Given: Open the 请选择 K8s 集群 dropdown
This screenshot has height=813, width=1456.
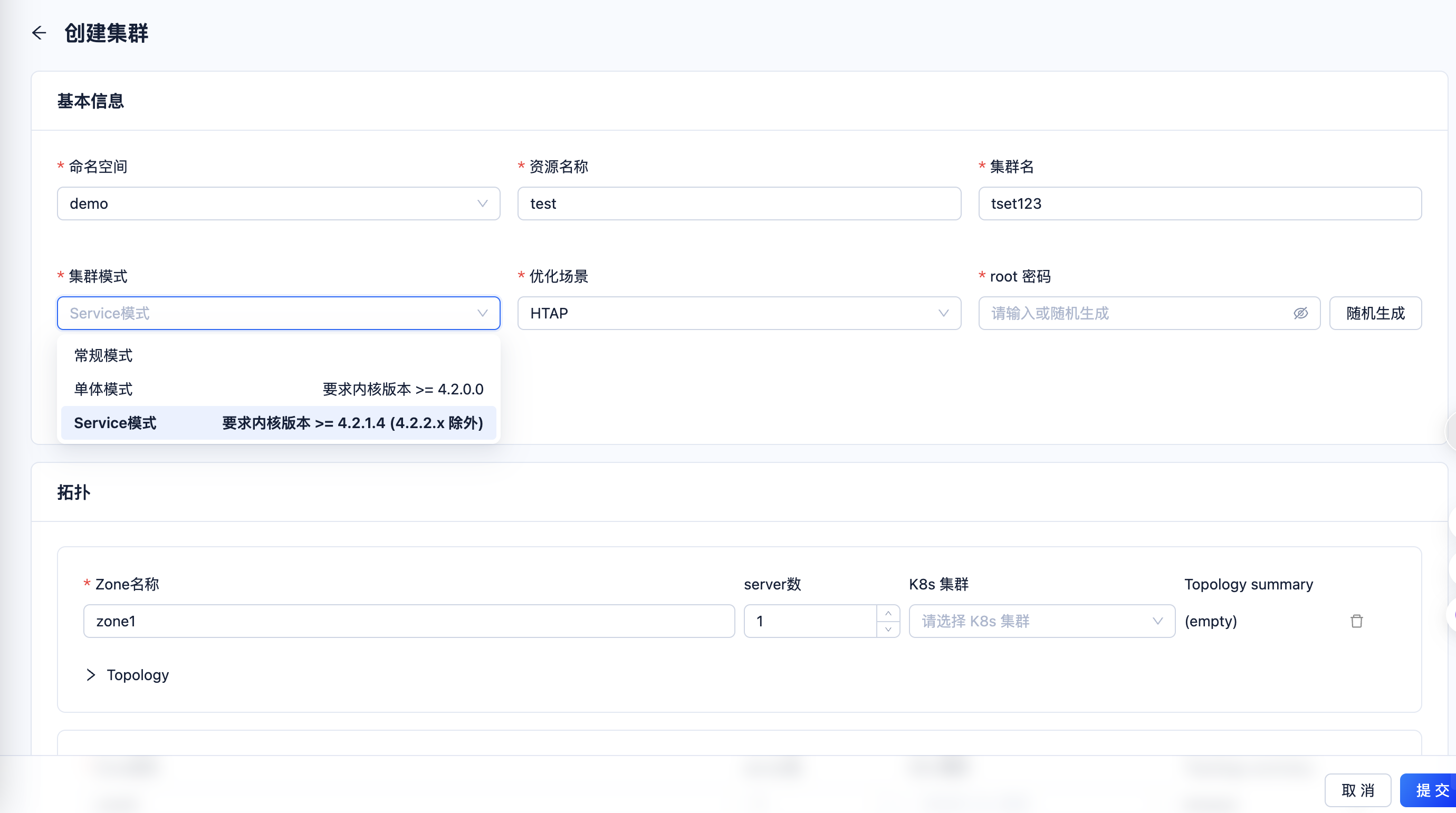Looking at the screenshot, I should (x=1041, y=621).
